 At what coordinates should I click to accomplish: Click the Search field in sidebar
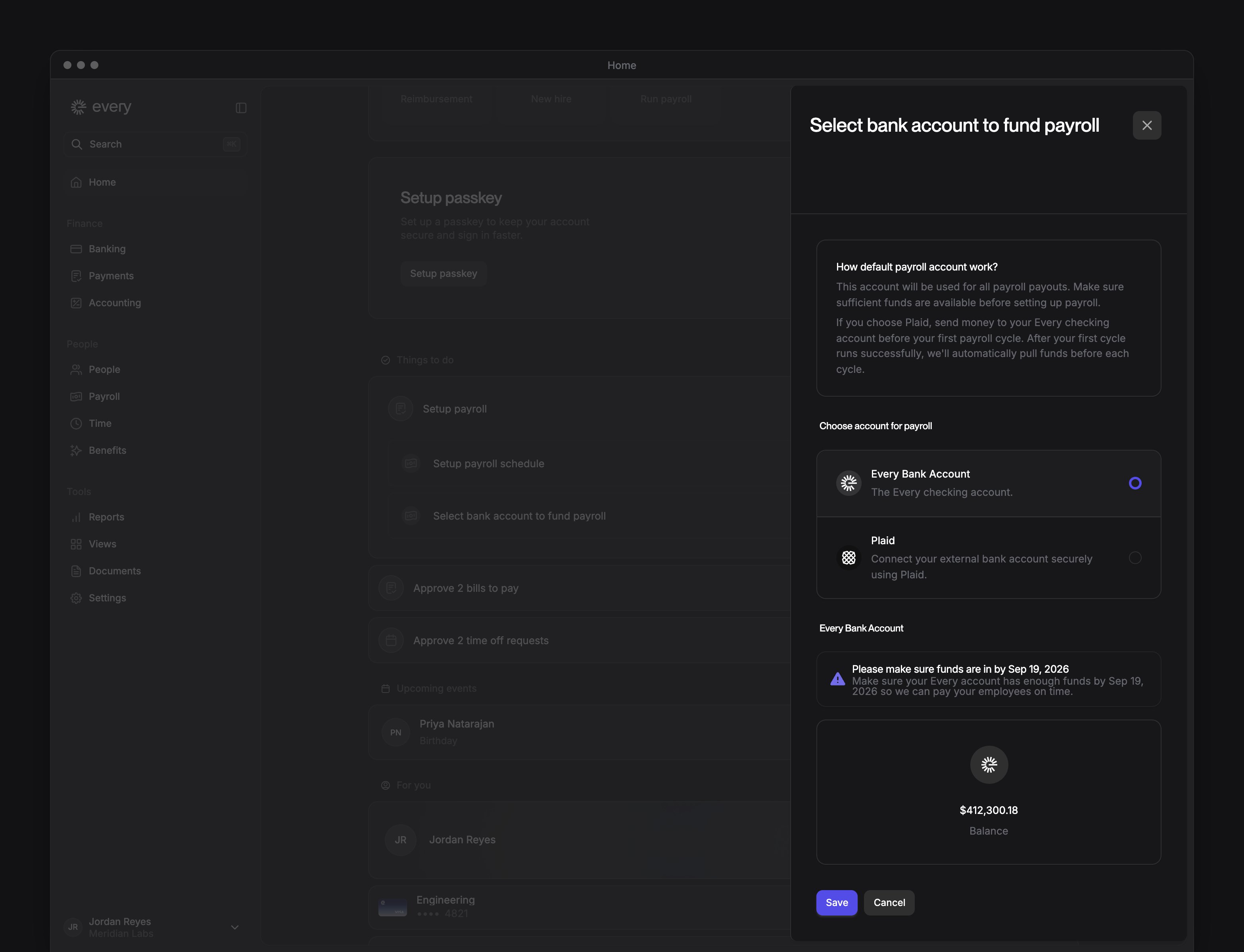155,144
